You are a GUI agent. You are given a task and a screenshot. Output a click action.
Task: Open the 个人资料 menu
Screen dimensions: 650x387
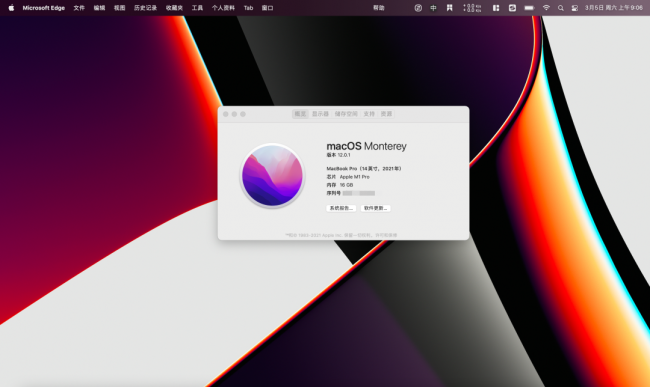[x=223, y=8]
